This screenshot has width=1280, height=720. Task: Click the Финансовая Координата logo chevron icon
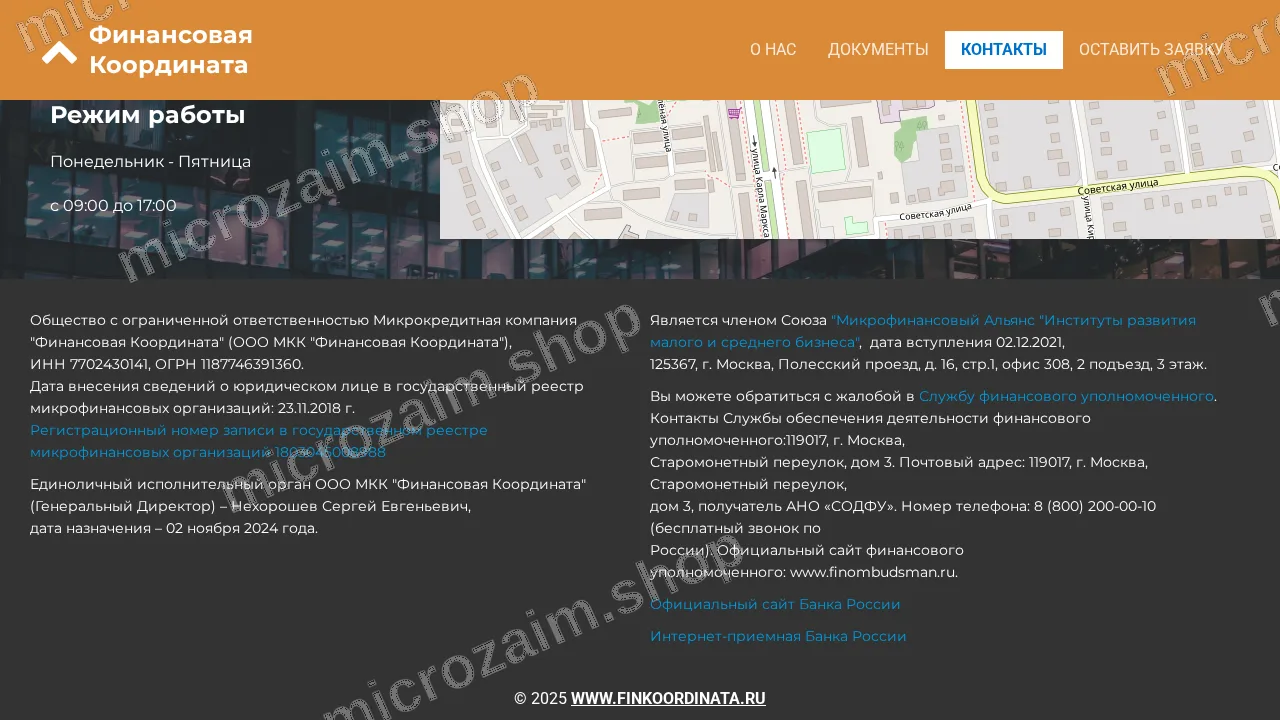[x=59, y=52]
